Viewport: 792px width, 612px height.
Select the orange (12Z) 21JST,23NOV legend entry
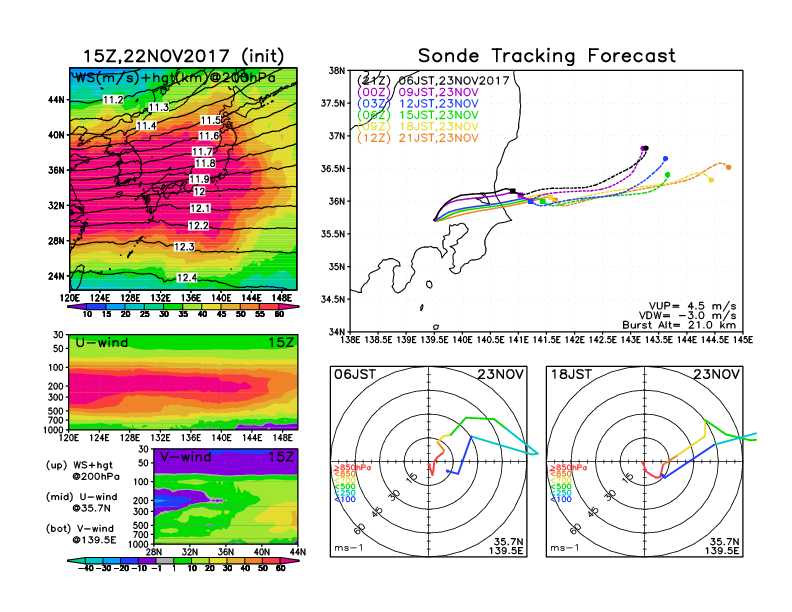click(418, 138)
